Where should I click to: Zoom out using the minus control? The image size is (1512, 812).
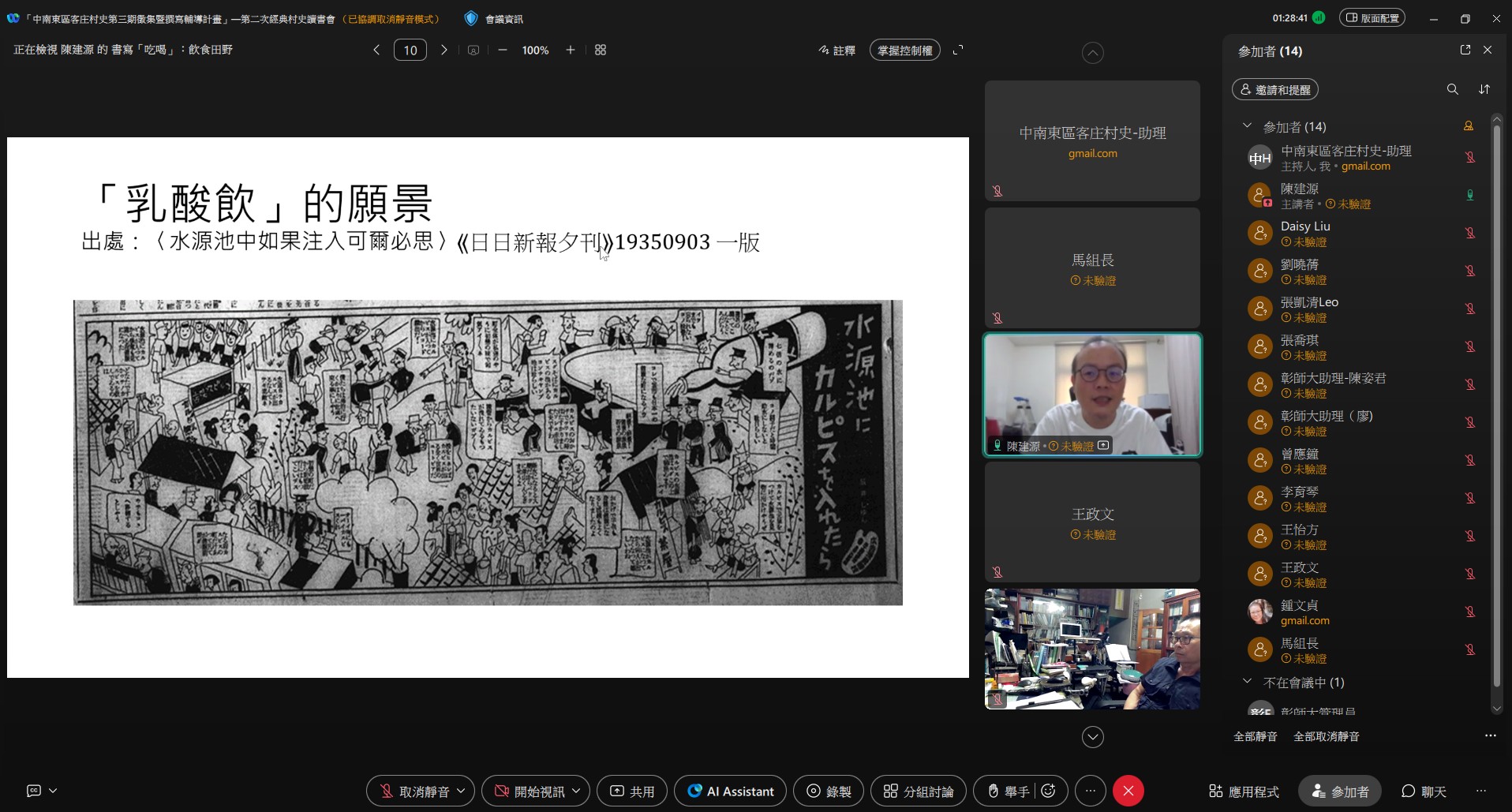(502, 50)
